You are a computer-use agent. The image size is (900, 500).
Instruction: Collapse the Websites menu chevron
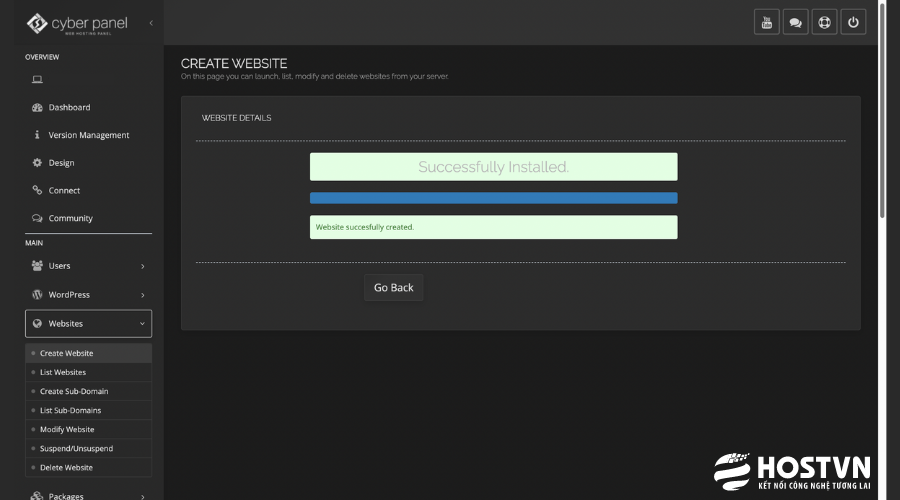click(x=142, y=324)
